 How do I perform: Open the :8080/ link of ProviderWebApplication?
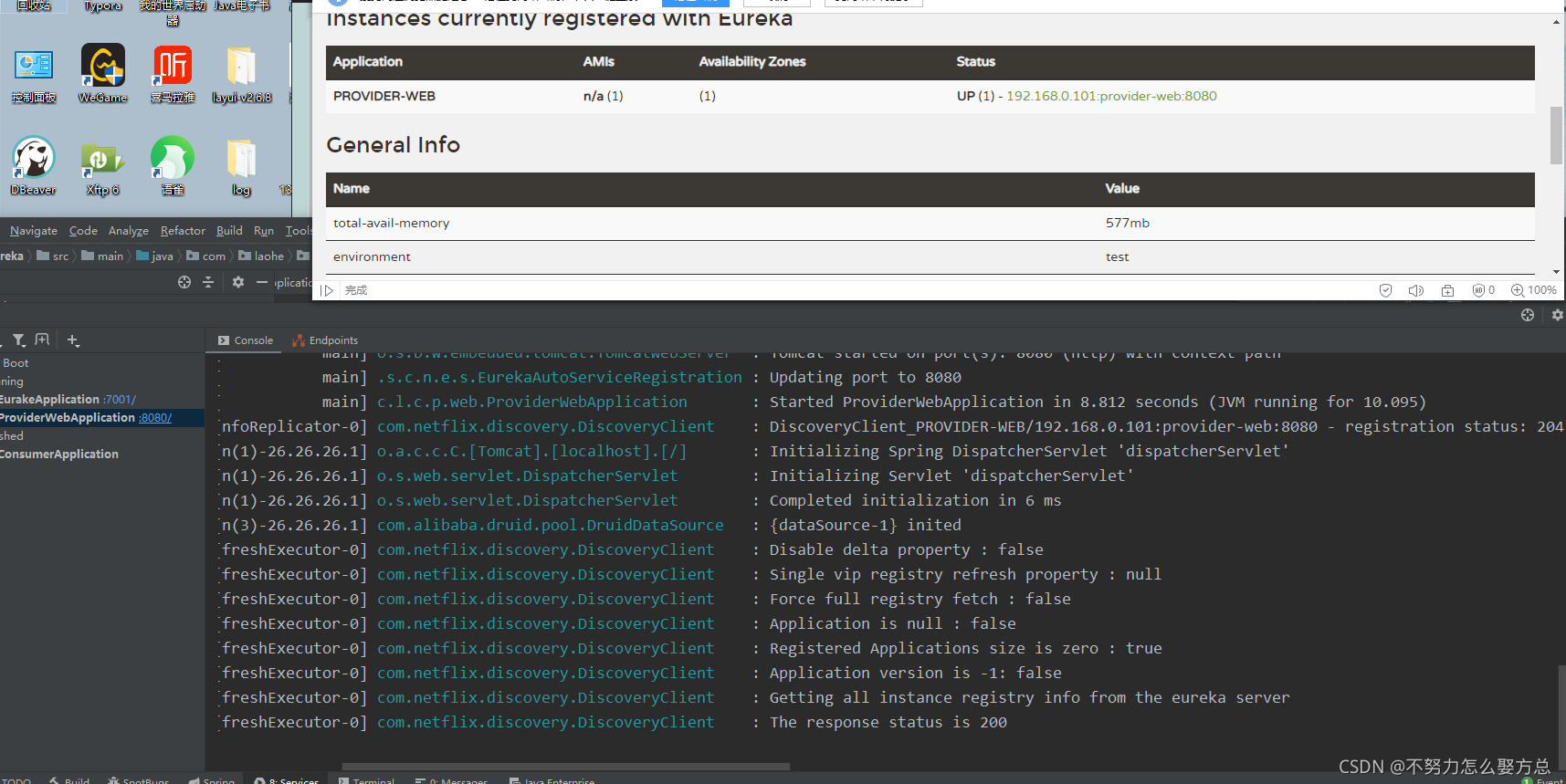(x=155, y=418)
